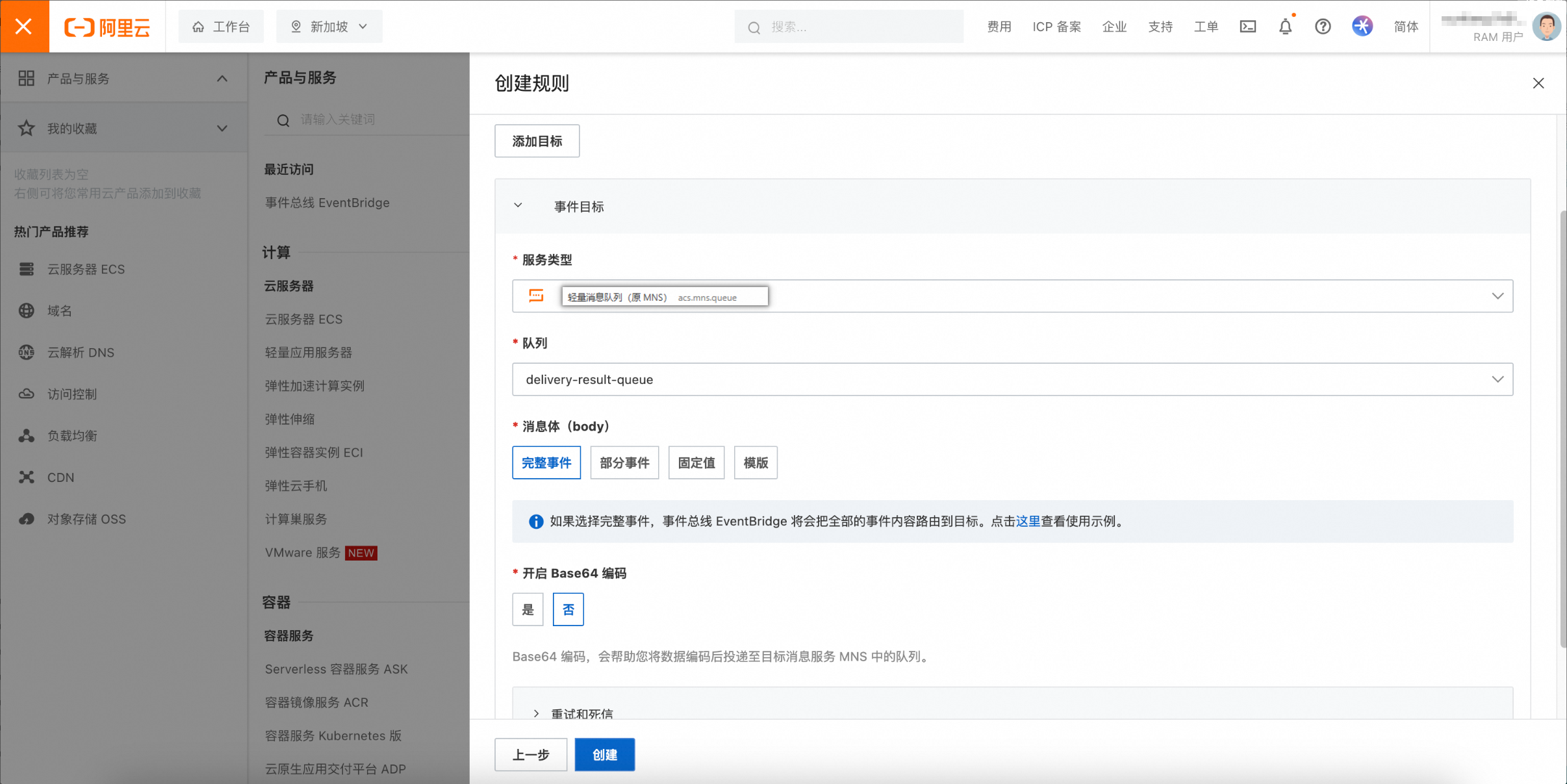Select 部分事件 message body option
This screenshot has width=1567, height=784.
pos(624,462)
